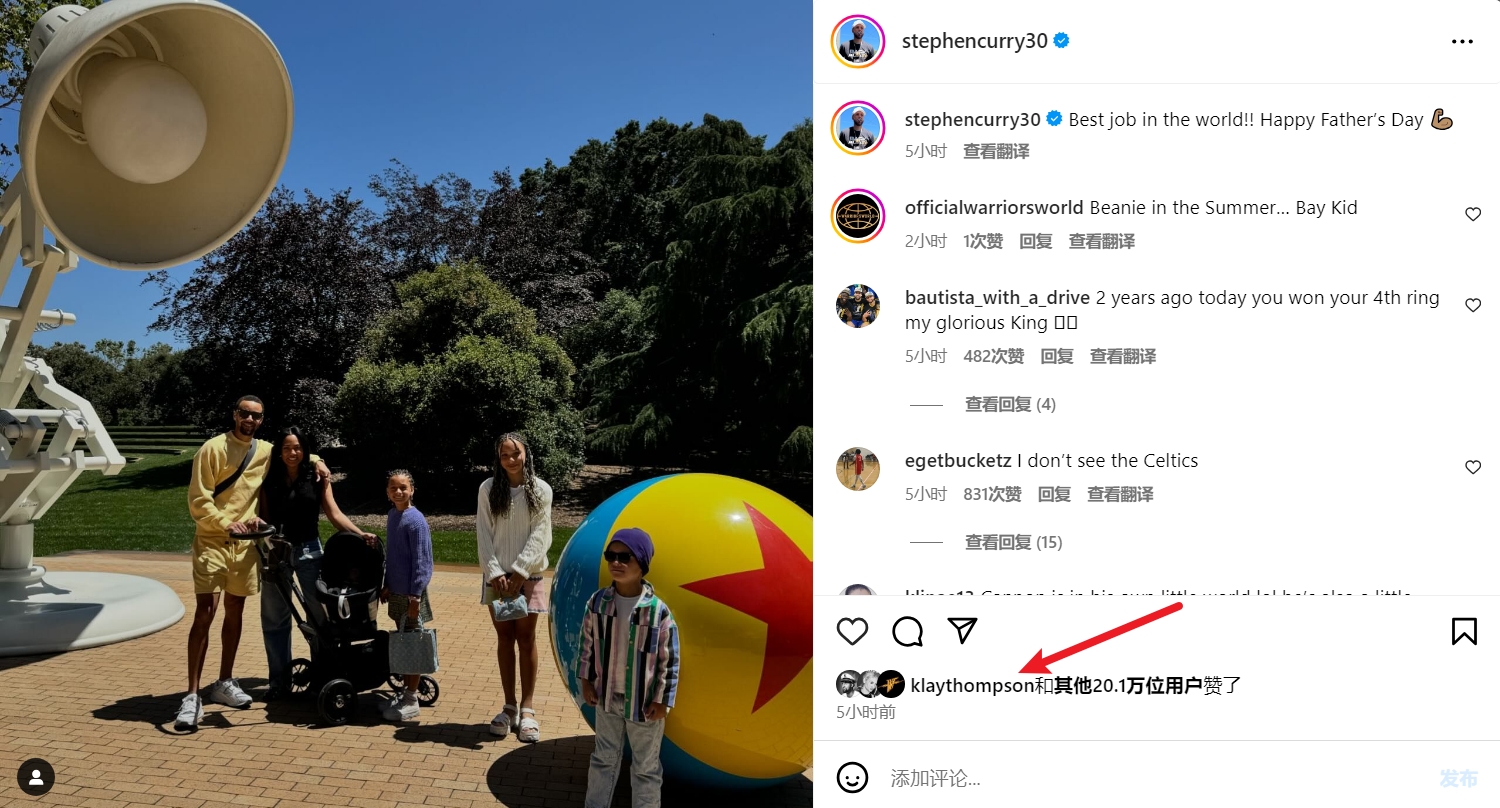This screenshot has height=808, width=1500.
Task: Save the post with the bookmark icon
Action: coord(1464,631)
